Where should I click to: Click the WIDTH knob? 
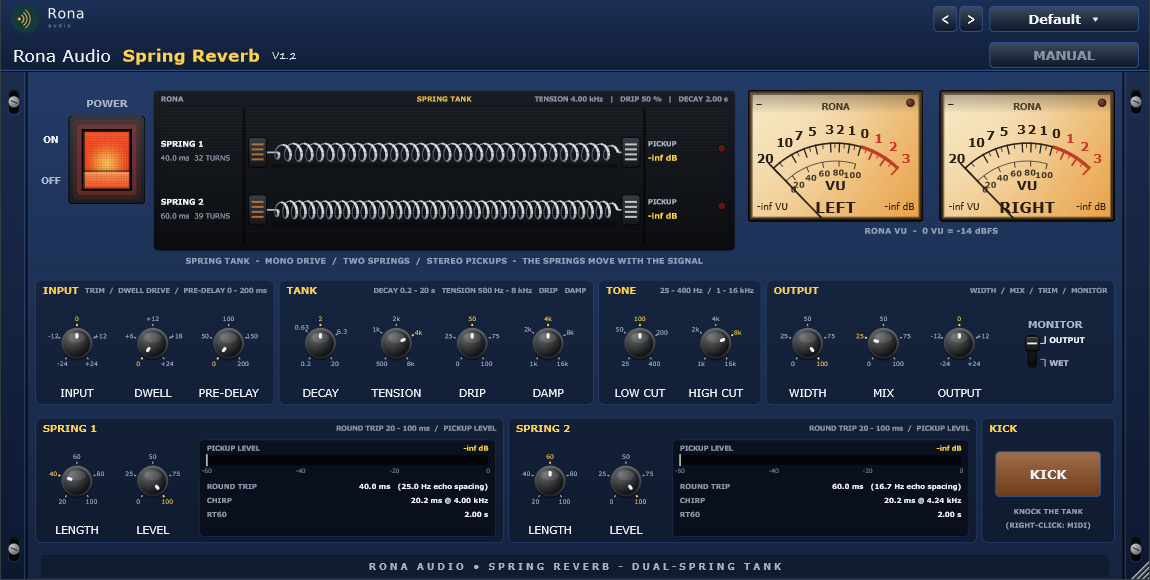click(807, 342)
